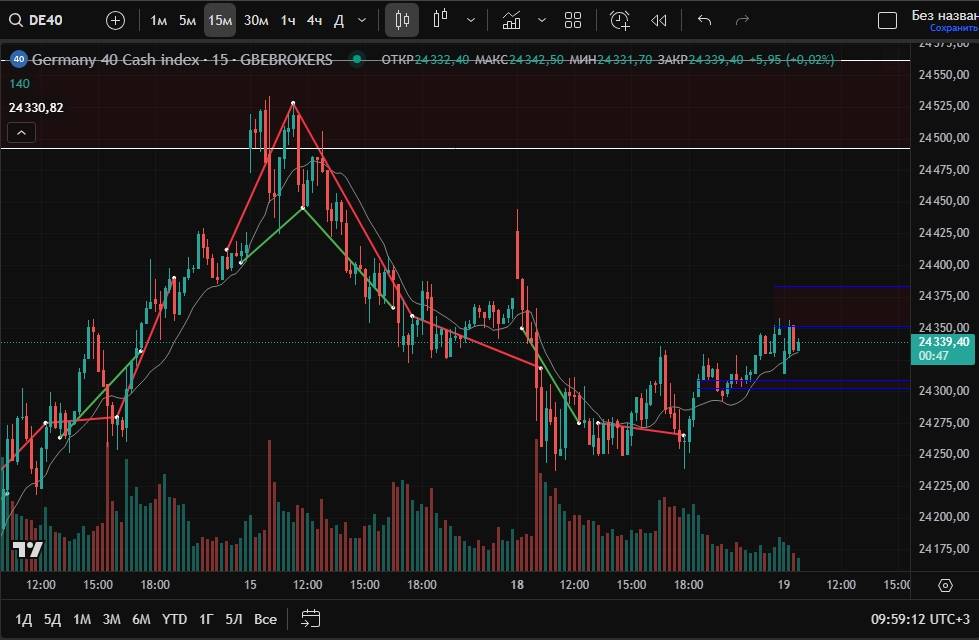This screenshot has width=979, height=640.
Task: Open the go-to-date calendar icon
Action: click(x=310, y=619)
